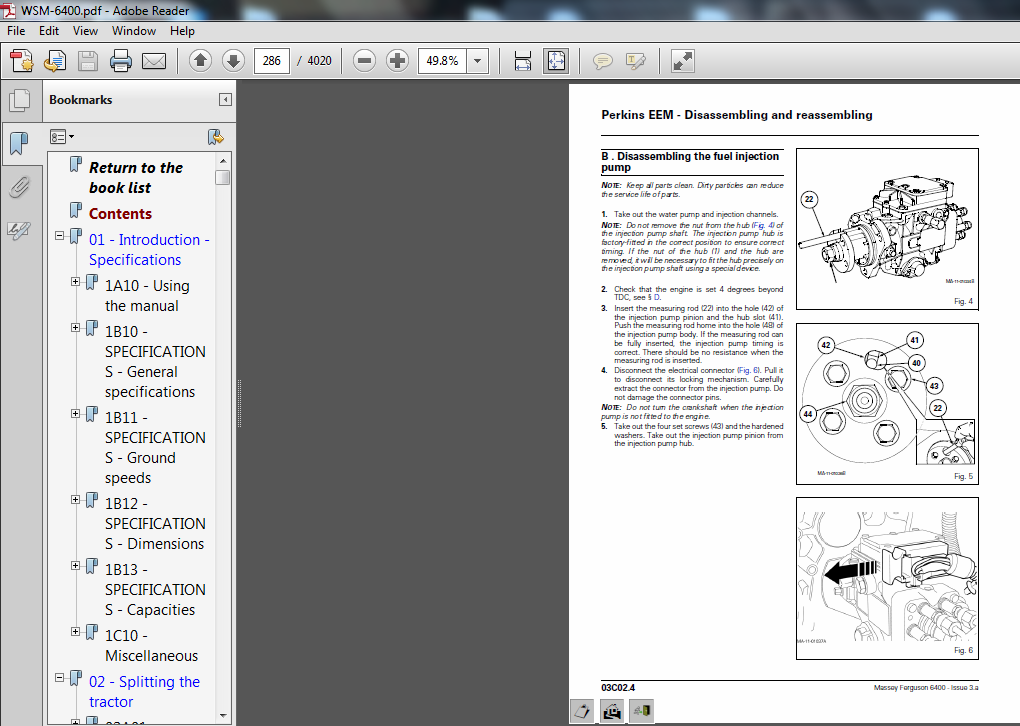Zoom out with the minus button
Image resolution: width=1020 pixels, height=726 pixels.
click(x=364, y=61)
